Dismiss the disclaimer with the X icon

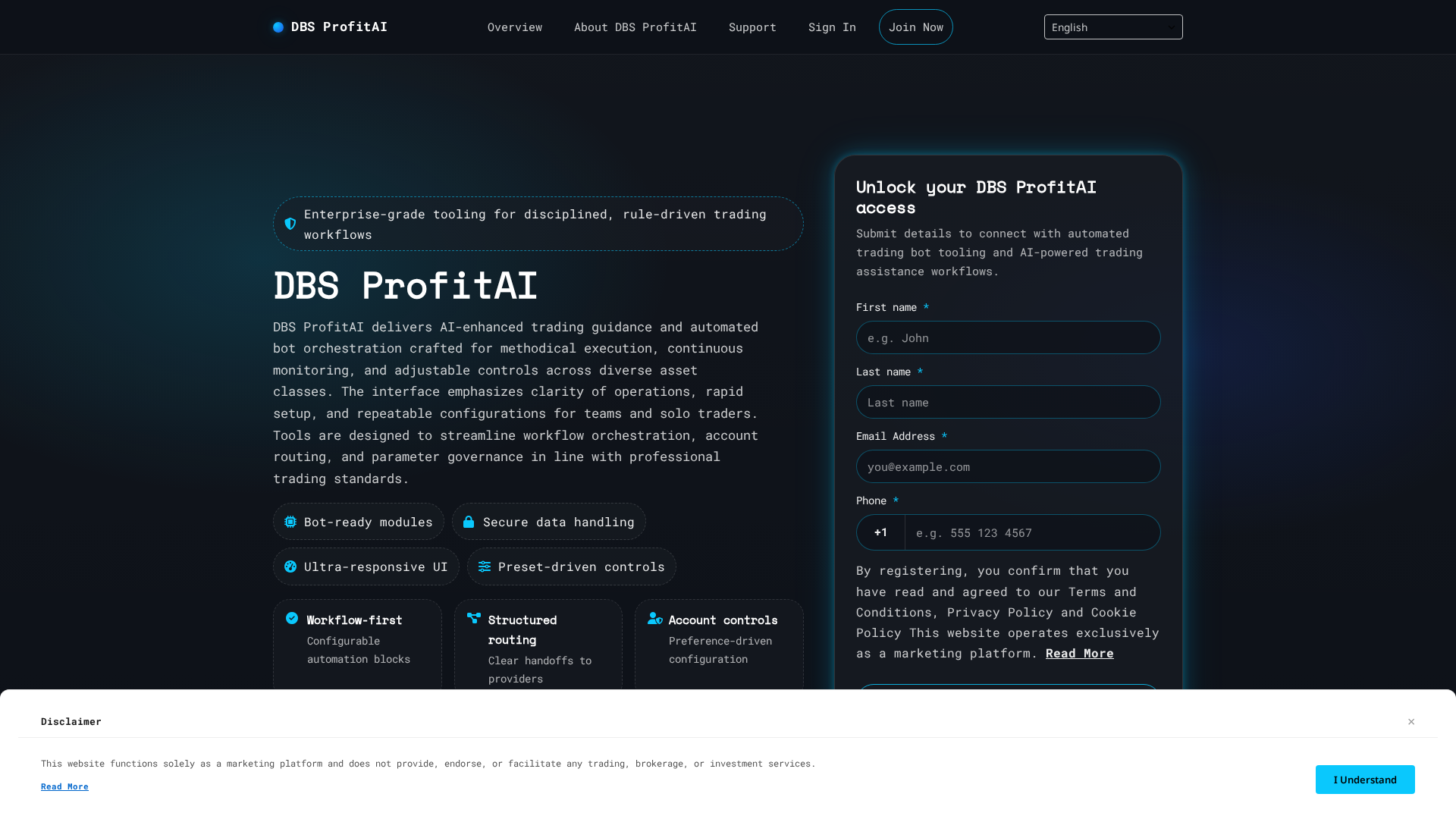[x=1411, y=722]
